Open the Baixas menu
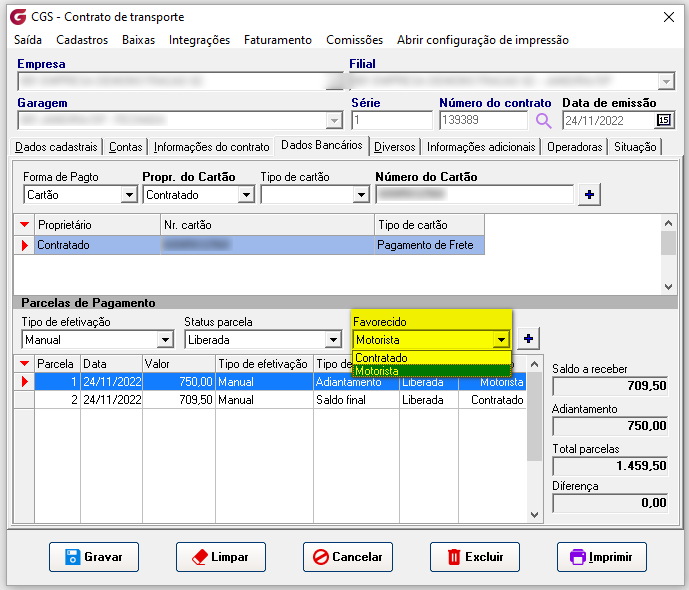689x590 pixels. click(138, 40)
